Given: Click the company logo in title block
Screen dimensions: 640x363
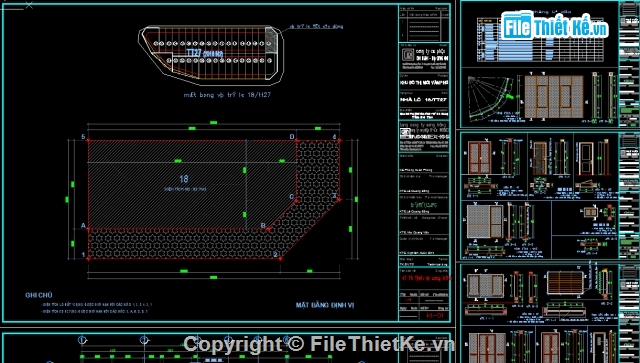Looking at the screenshot, I should click(x=408, y=55).
